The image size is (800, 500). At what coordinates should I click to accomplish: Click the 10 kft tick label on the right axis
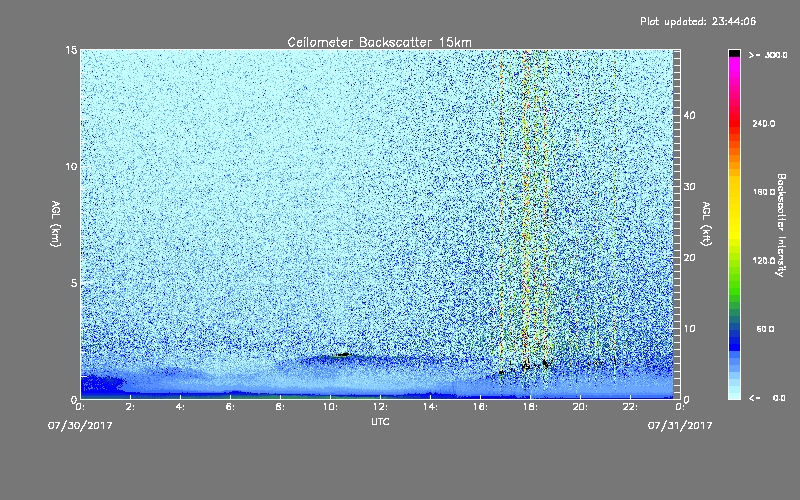[x=689, y=329]
